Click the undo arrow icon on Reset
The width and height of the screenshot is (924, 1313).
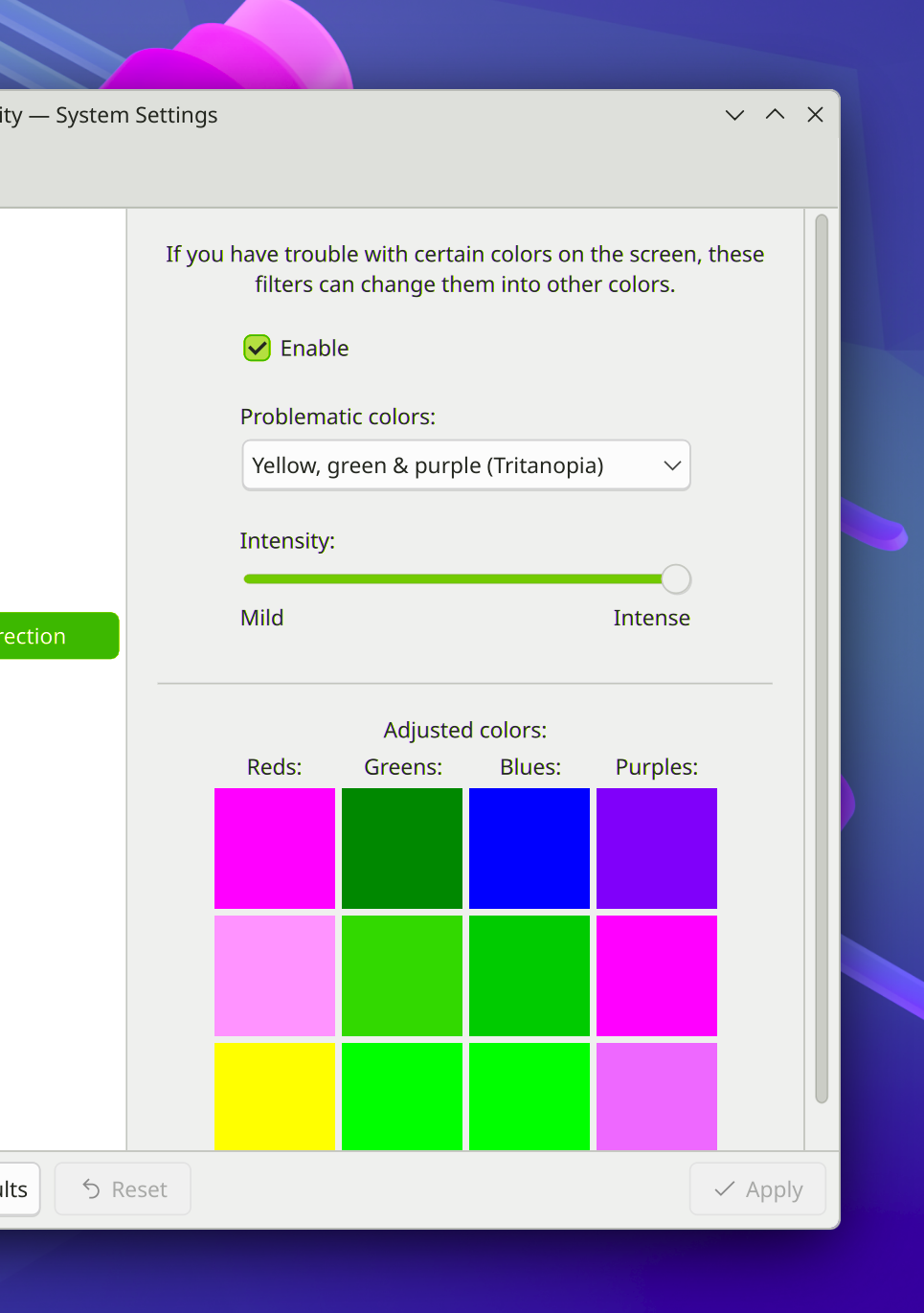92,1189
